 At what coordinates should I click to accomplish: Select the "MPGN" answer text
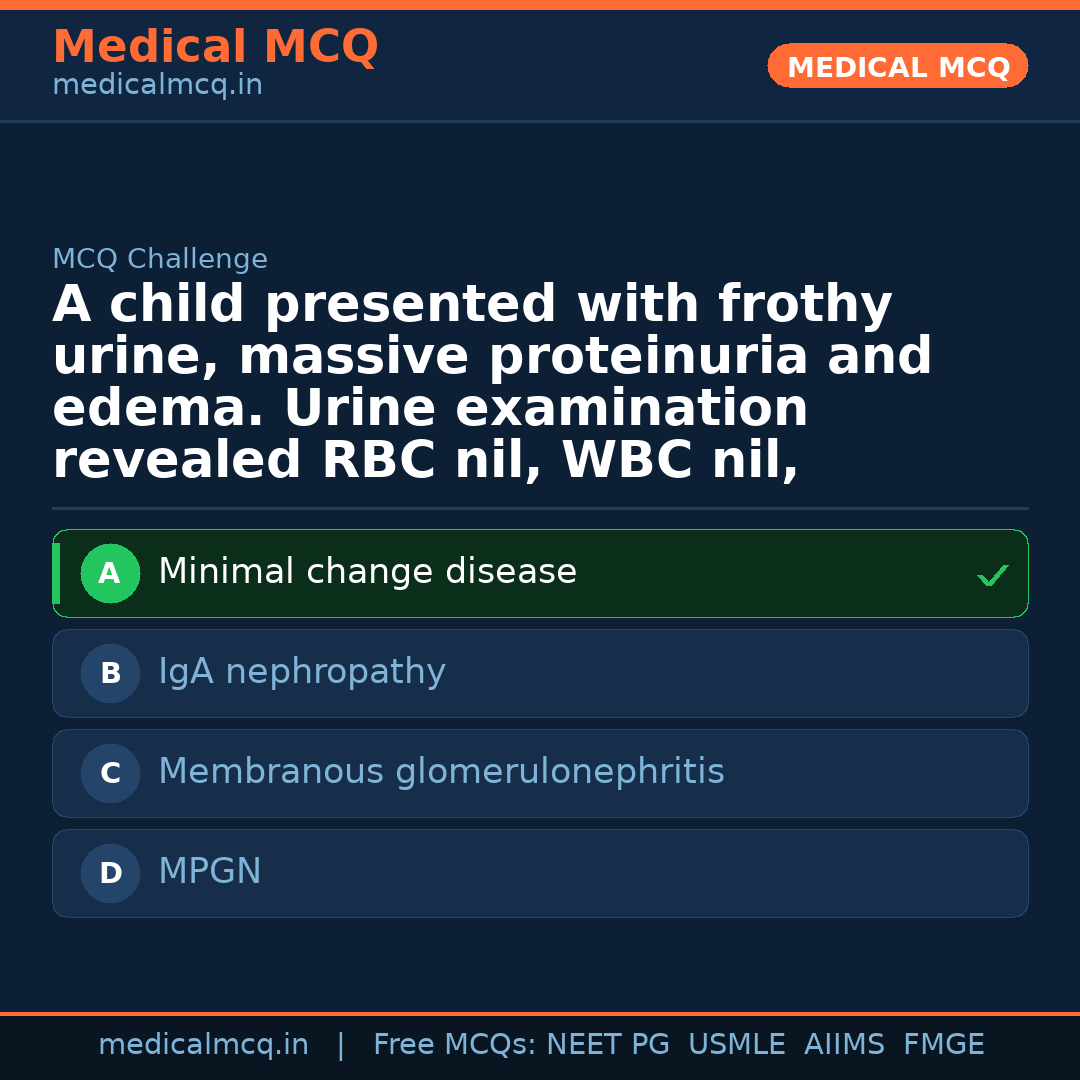point(210,872)
